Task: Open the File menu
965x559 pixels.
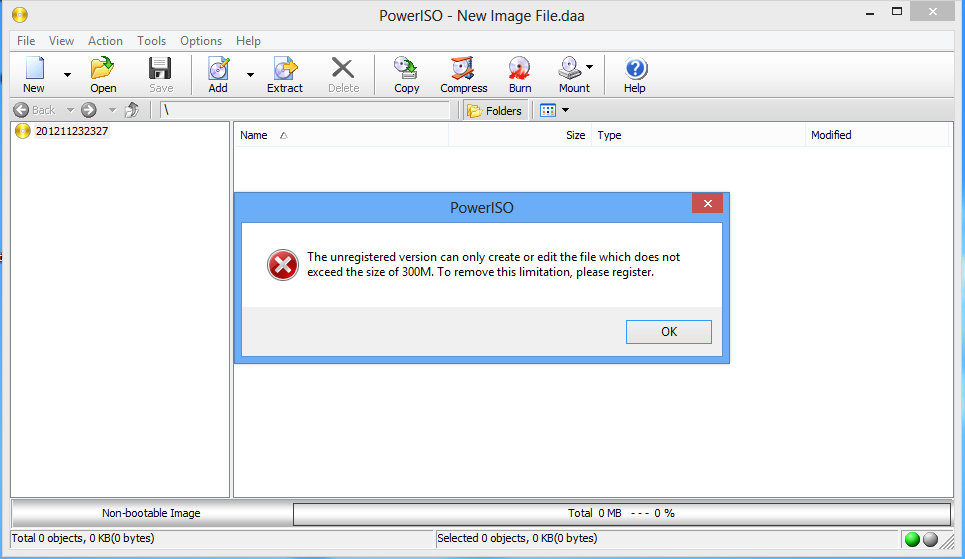Action: [26, 41]
